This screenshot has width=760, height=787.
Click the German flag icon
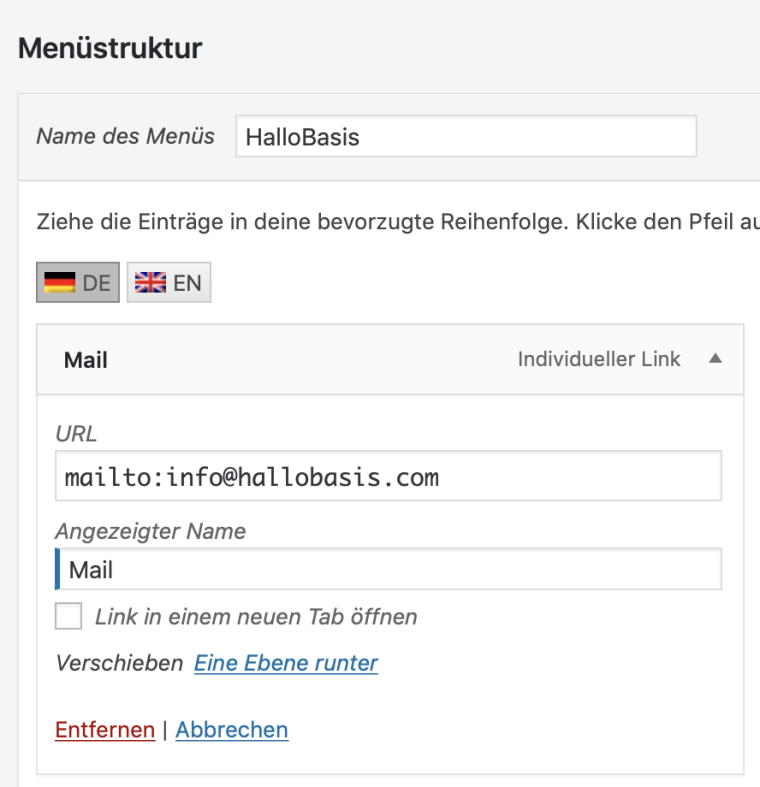point(60,283)
